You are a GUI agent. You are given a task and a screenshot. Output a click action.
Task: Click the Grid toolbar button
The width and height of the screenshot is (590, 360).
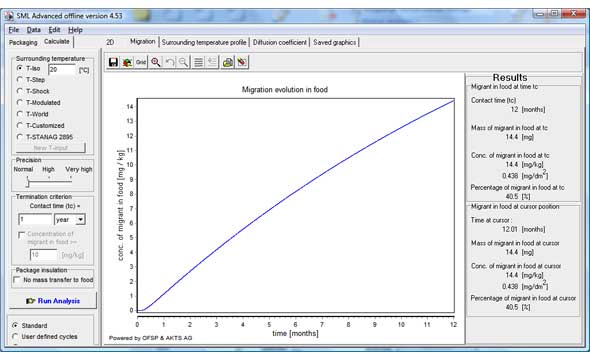[x=141, y=62]
